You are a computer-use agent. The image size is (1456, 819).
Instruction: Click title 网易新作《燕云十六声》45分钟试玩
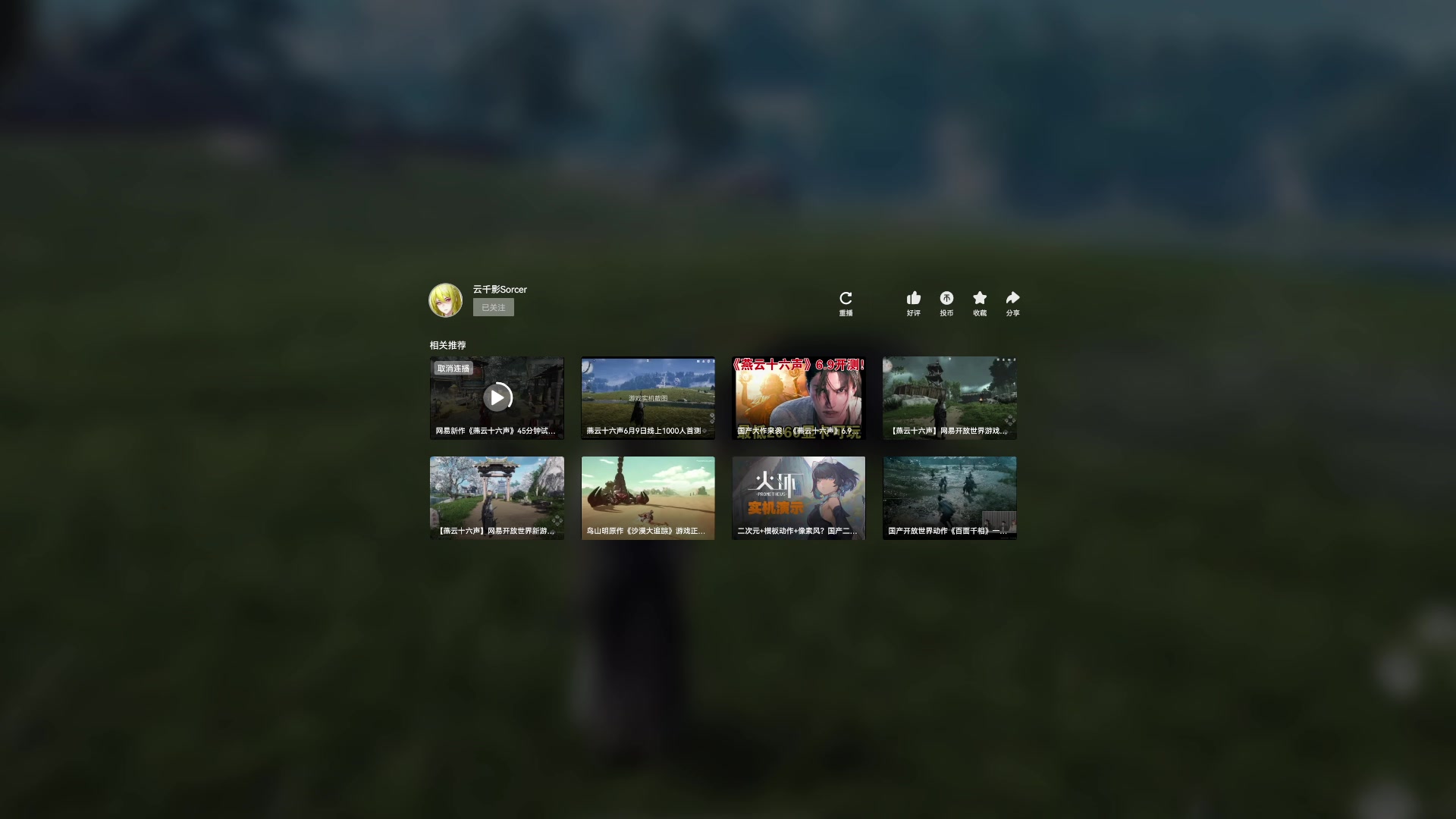(495, 431)
